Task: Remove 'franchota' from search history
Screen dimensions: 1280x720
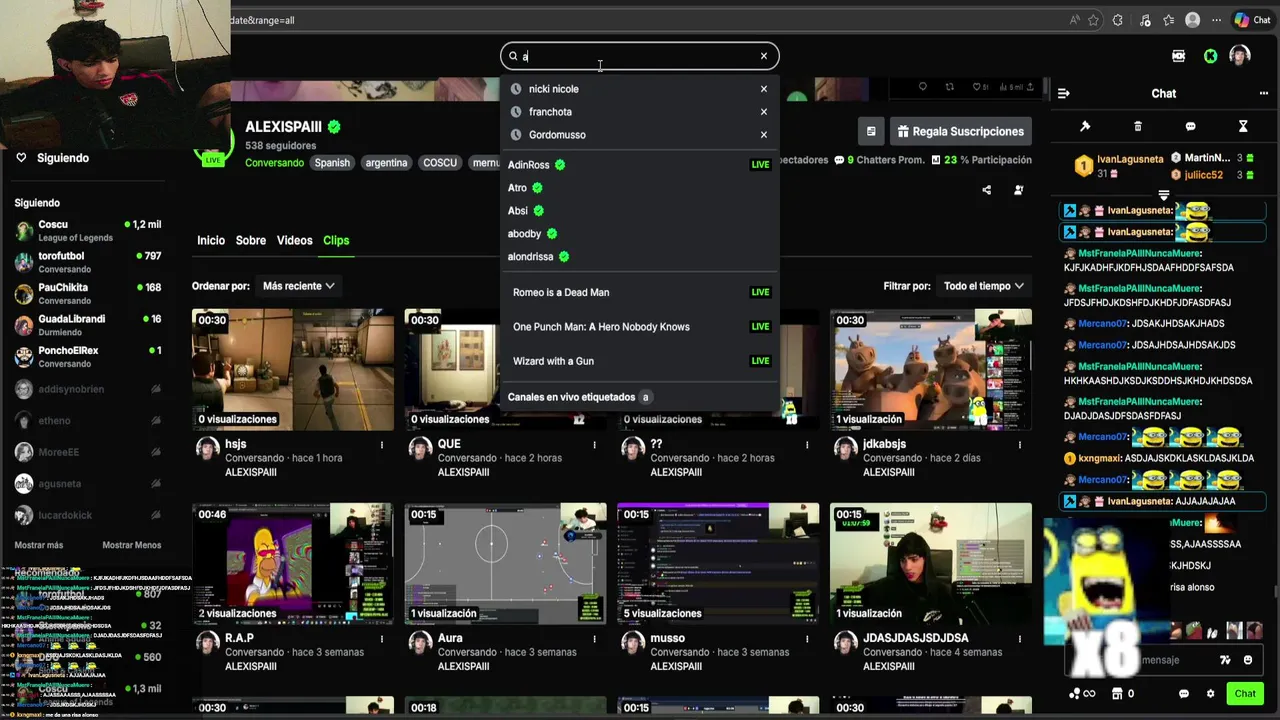Action: (764, 112)
